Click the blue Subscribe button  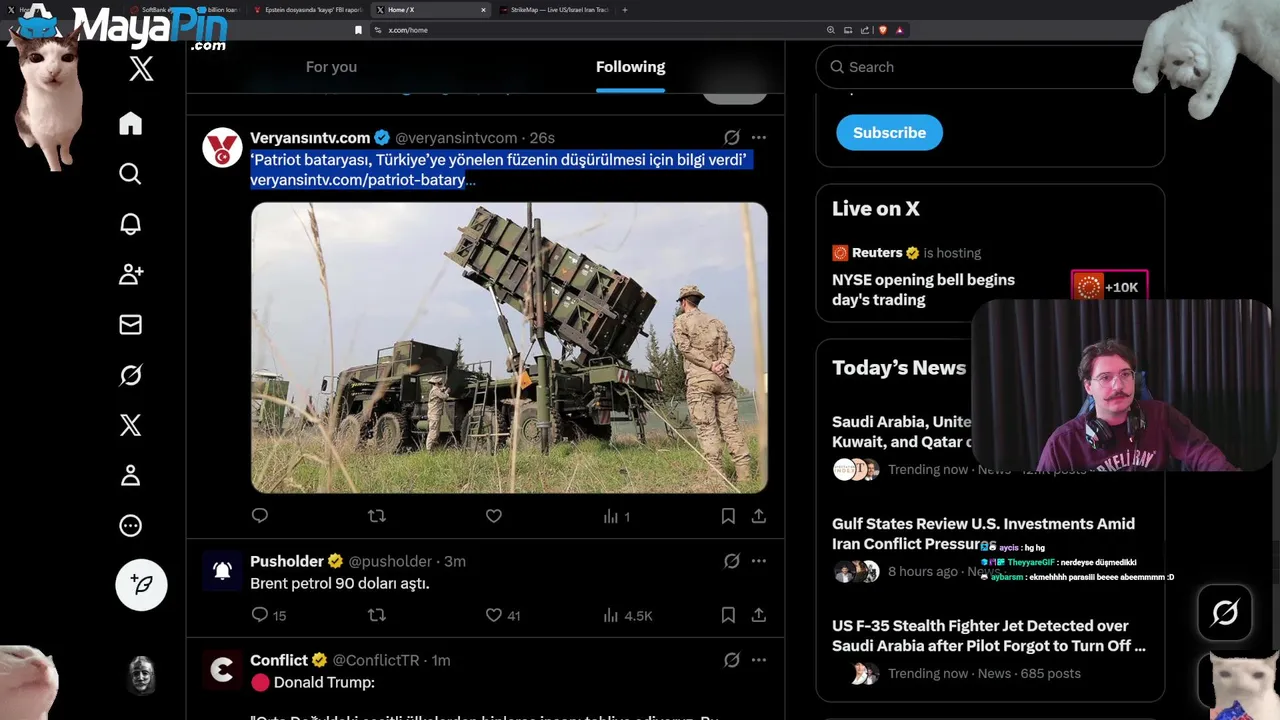[889, 132]
